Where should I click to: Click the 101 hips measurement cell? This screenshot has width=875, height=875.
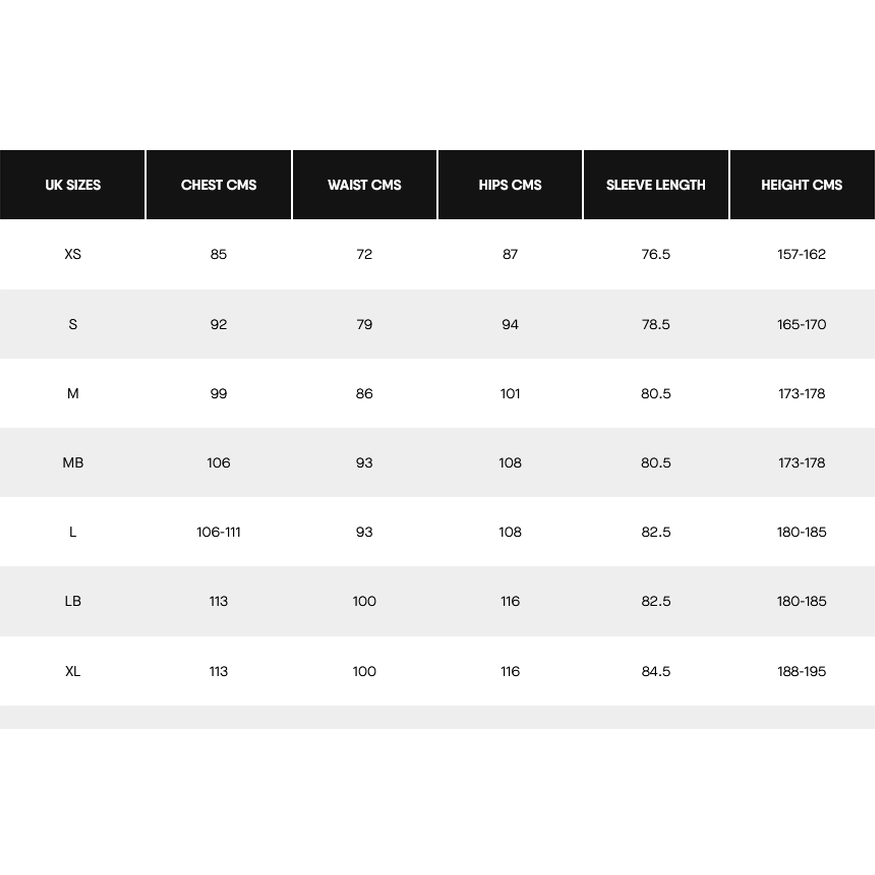coord(510,393)
